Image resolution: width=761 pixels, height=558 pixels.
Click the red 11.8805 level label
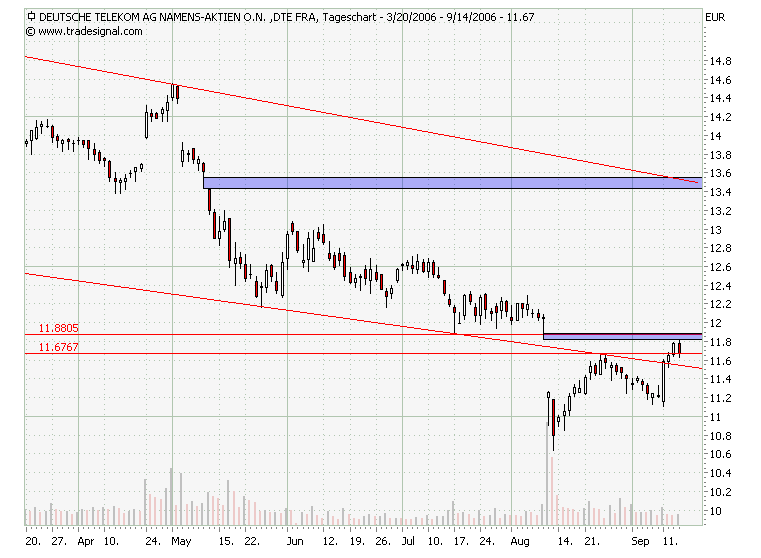58,328
